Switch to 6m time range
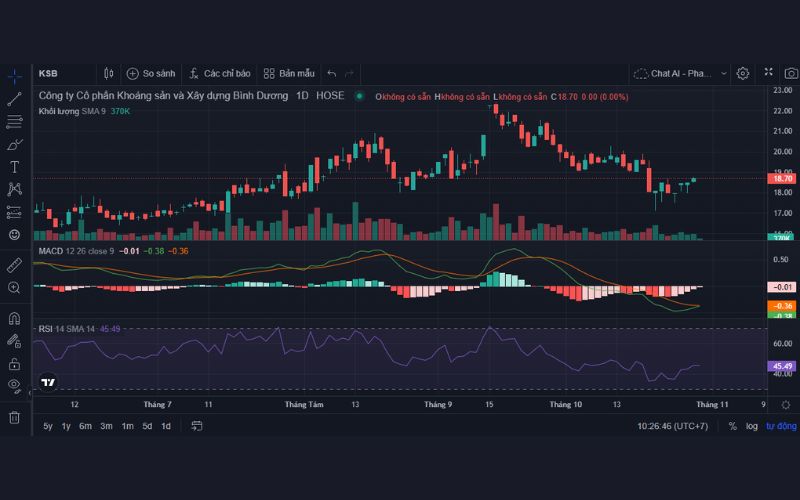The image size is (800, 500). [86, 426]
